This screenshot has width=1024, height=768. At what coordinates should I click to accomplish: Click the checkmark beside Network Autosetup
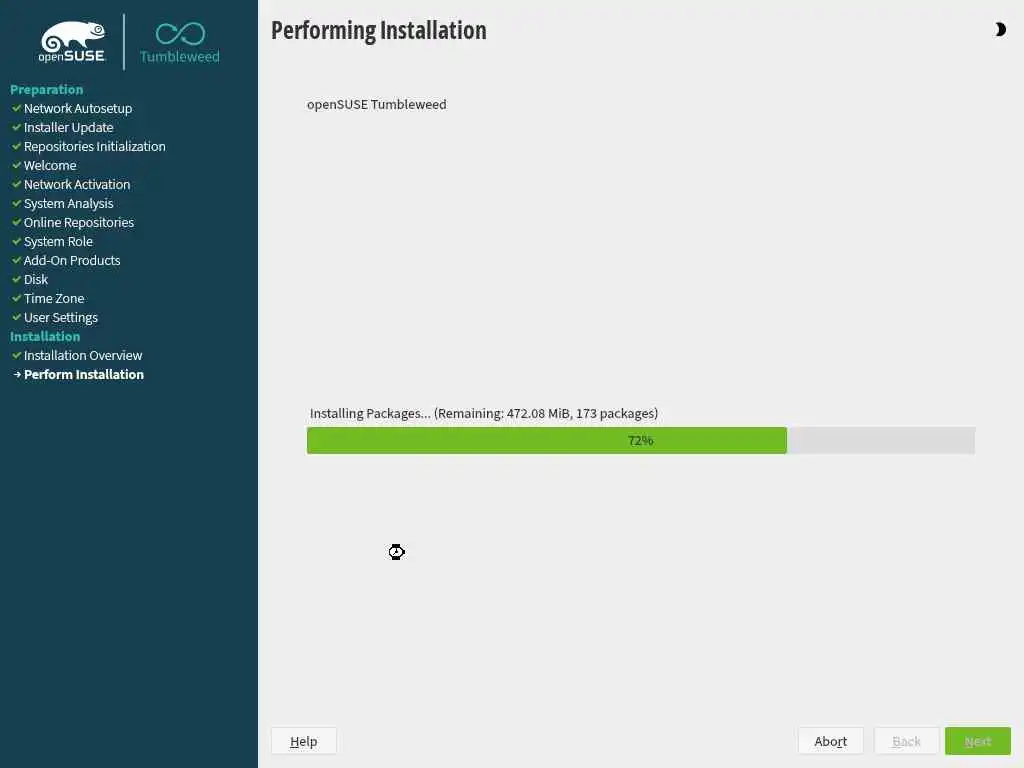coord(17,108)
